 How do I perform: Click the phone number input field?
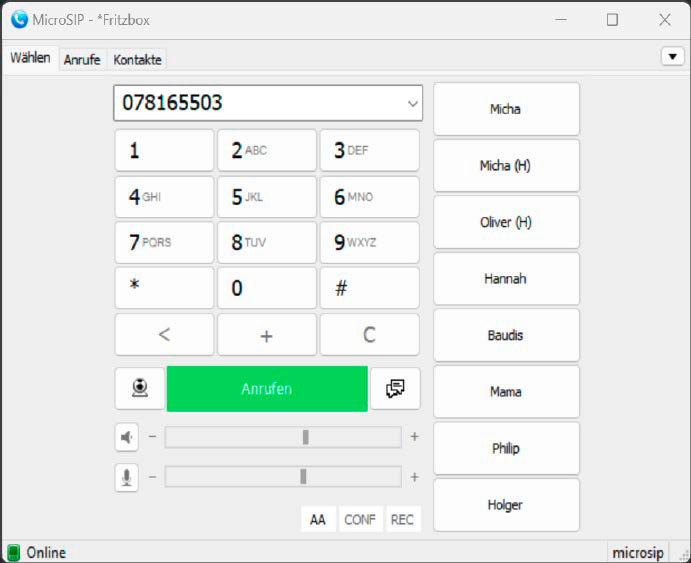(x=260, y=103)
